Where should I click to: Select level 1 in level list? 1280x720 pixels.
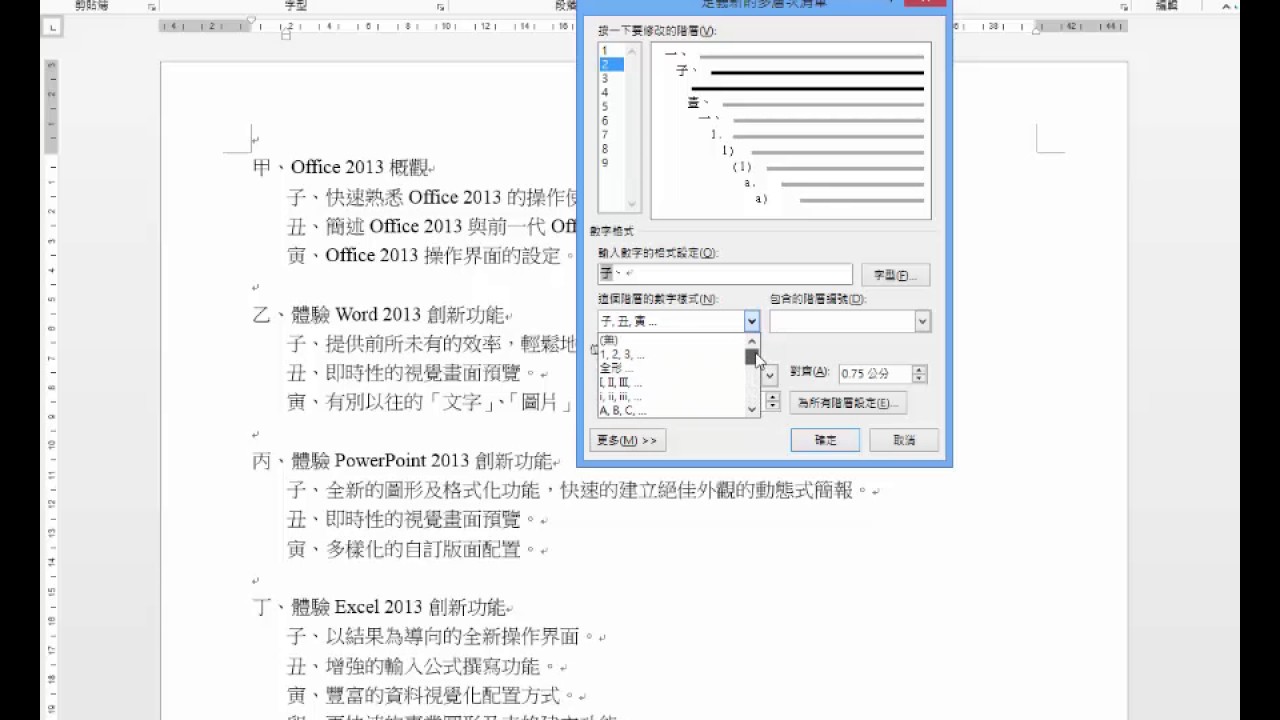point(611,50)
